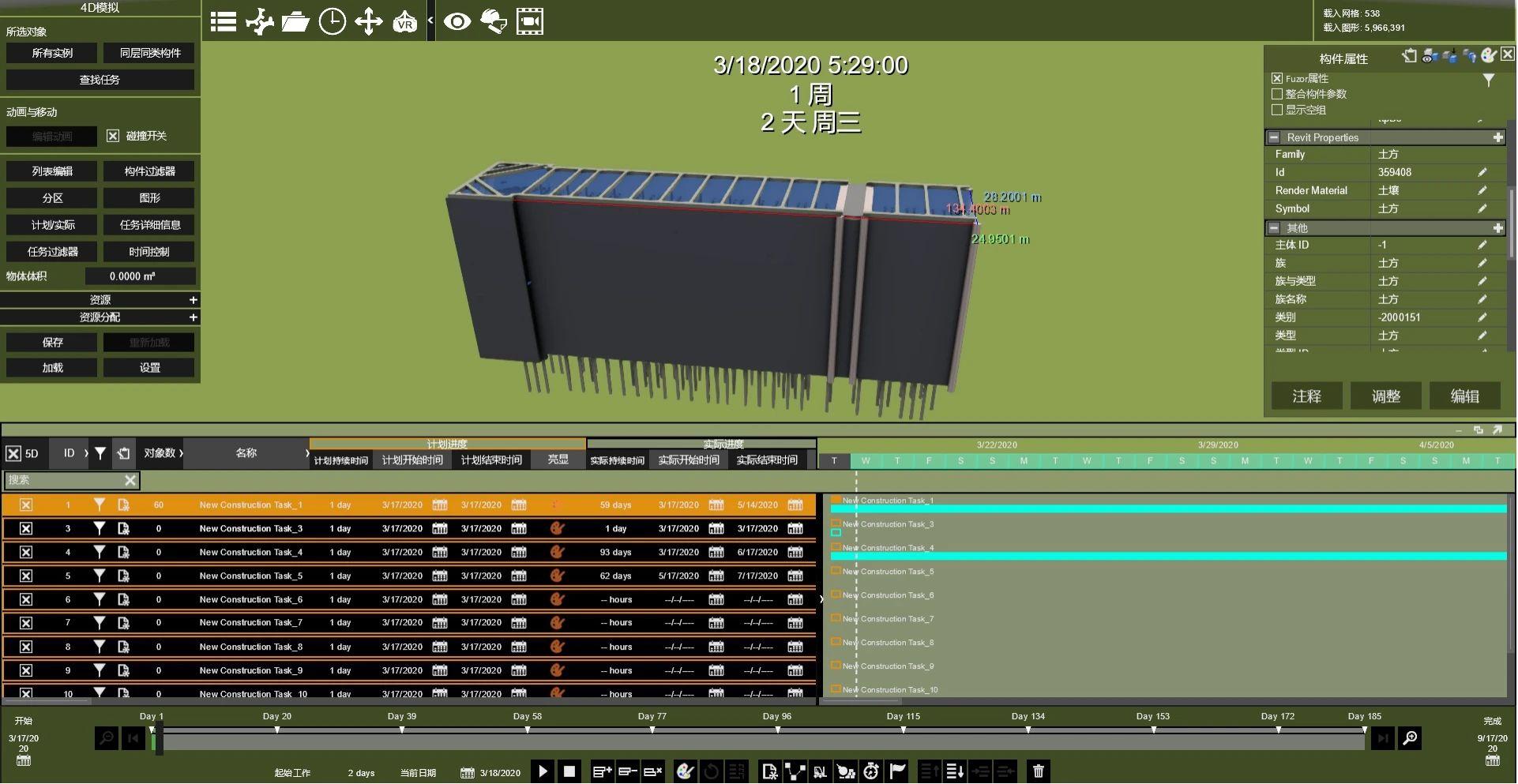Select the fly navigation mode icon
This screenshot has width=1518, height=784.
point(259,21)
